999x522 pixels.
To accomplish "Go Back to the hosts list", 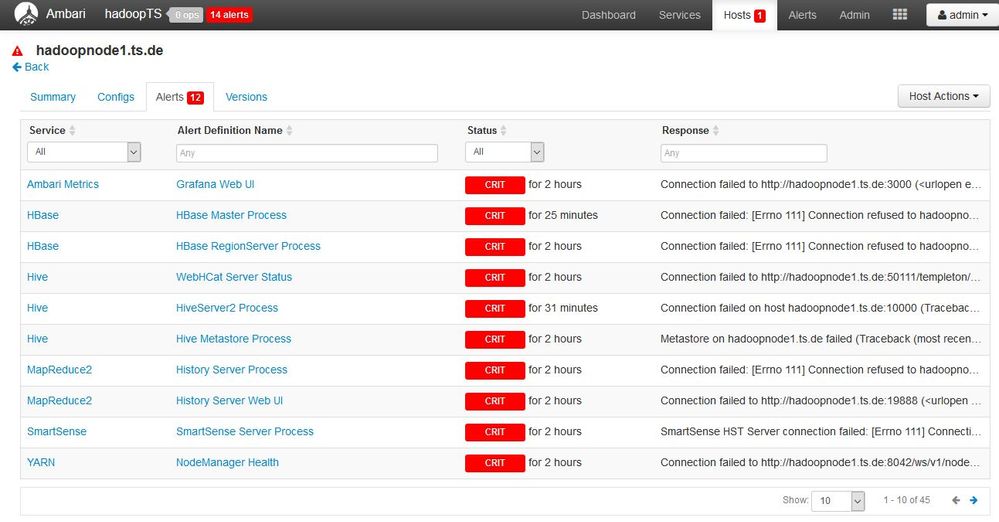I will point(30,67).
